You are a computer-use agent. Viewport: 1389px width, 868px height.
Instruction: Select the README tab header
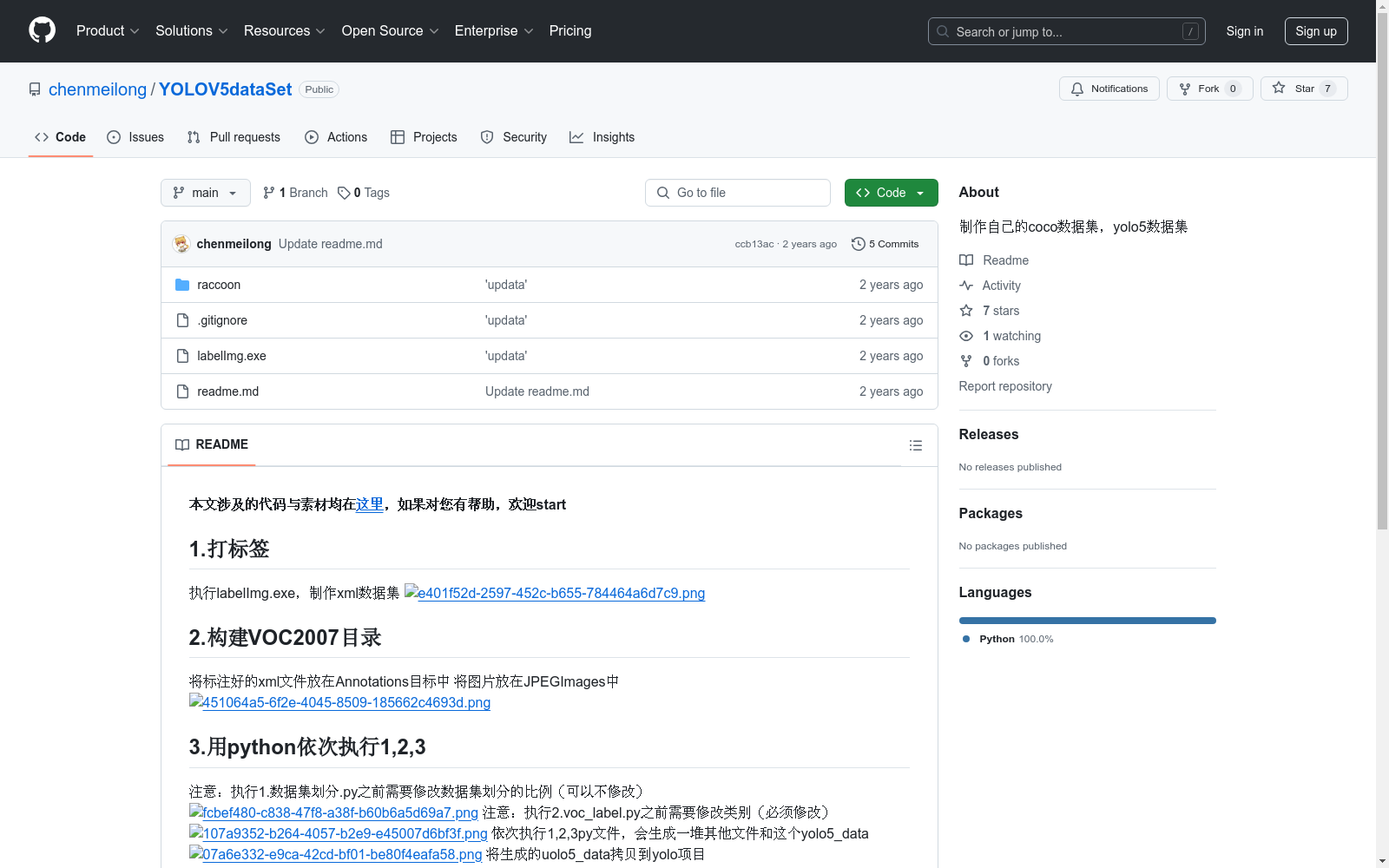[211, 444]
